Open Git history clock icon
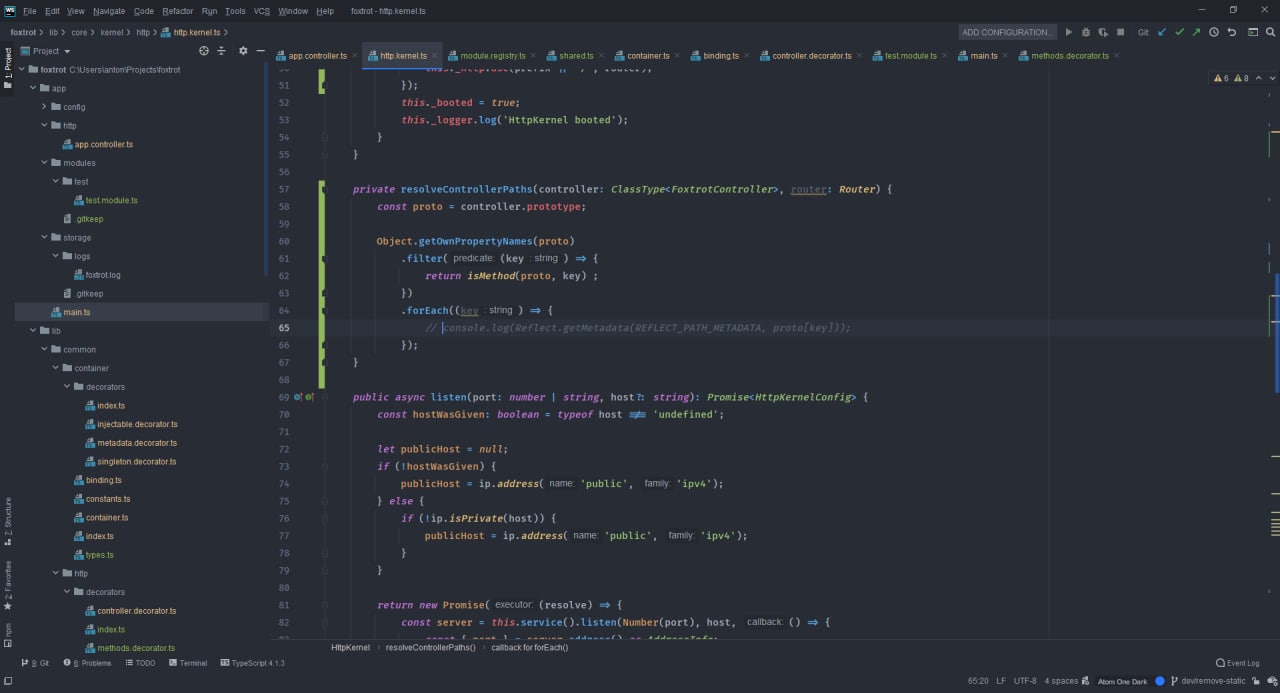This screenshot has height=693, width=1280. pos(1213,32)
